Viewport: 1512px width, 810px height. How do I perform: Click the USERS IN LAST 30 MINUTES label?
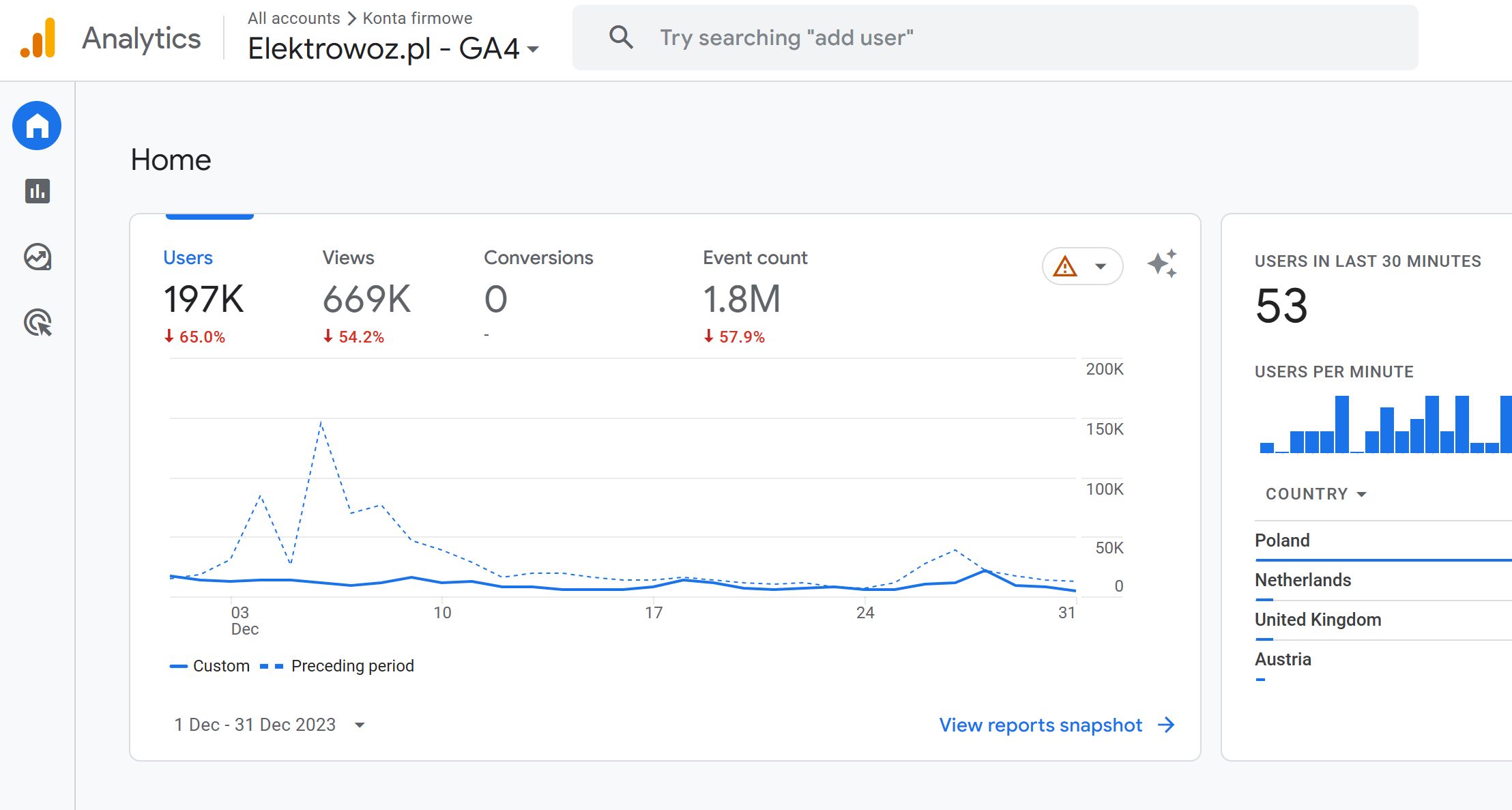click(x=1368, y=261)
